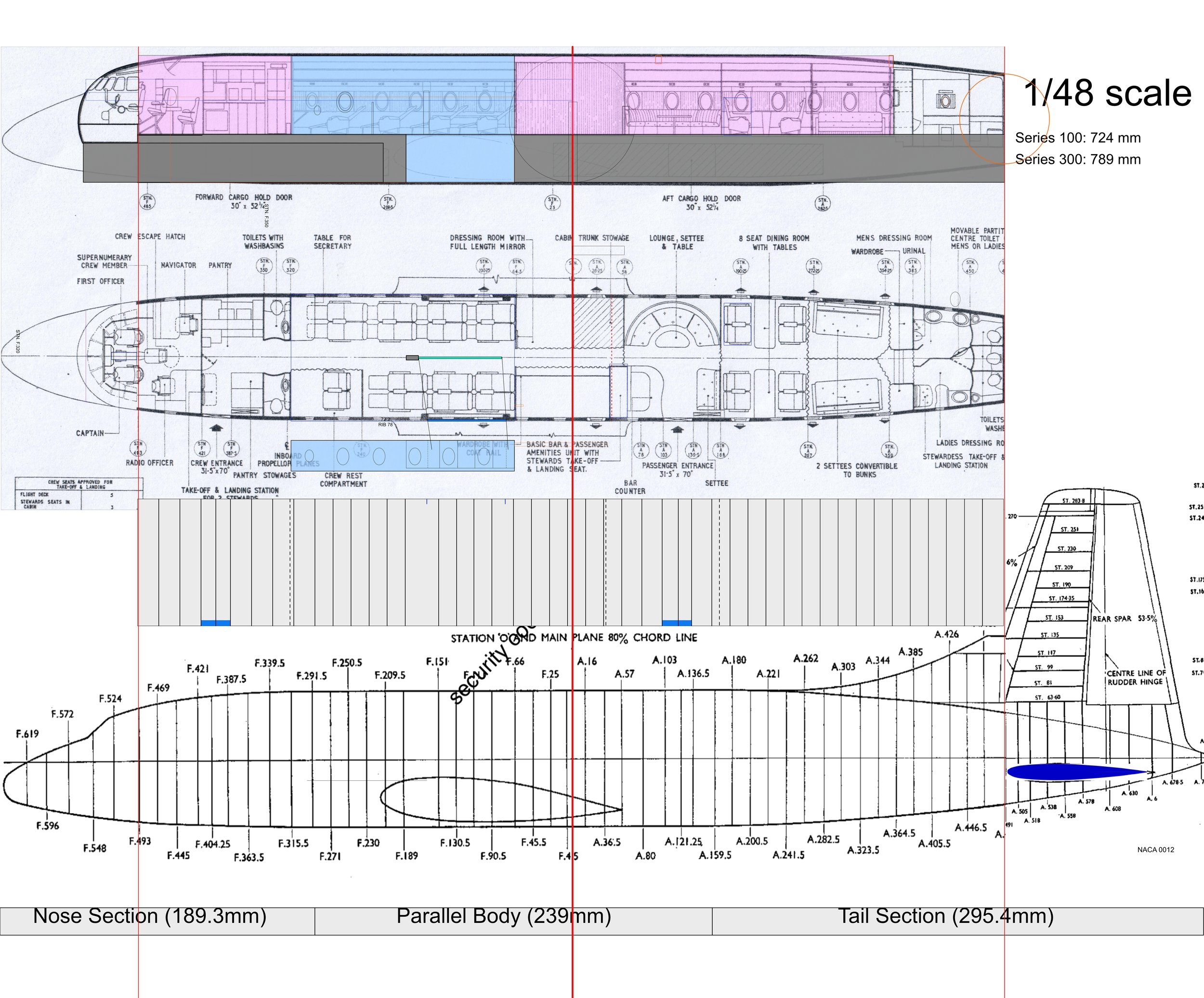Screen dimensions: 1204x998
Task: Click the "Series 300: 789 mm" text
Action: [x=1077, y=159]
